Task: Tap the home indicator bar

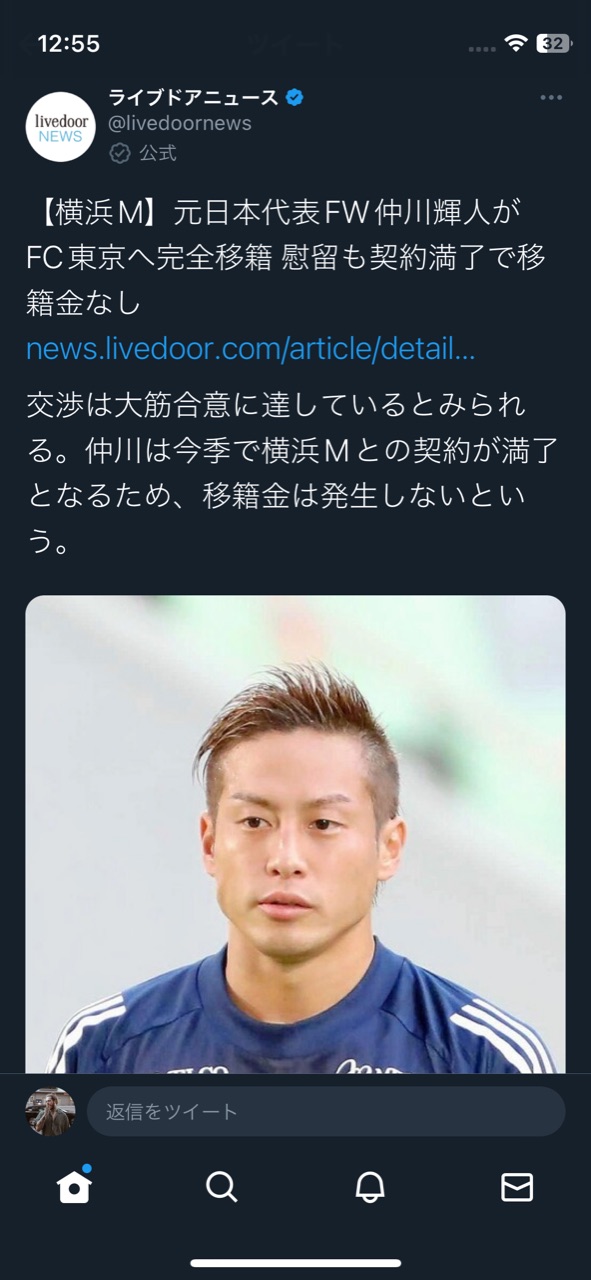Action: [296, 1263]
